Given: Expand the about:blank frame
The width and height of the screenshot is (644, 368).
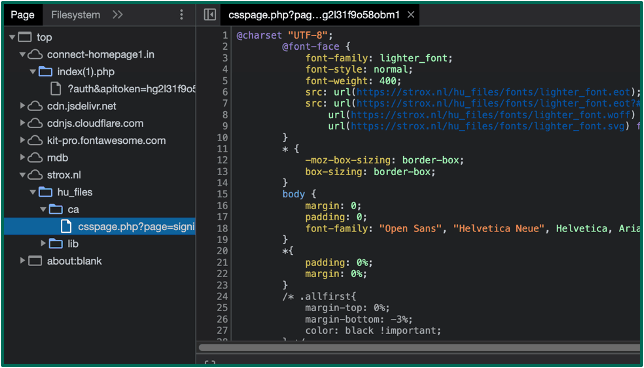Looking at the screenshot, I should point(23,261).
